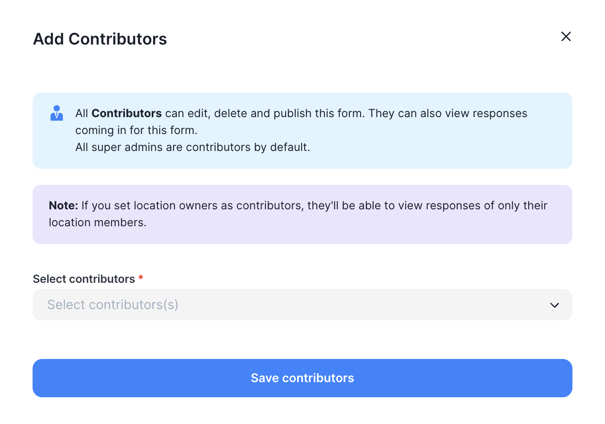The image size is (605, 424).
Task: Click the red required asterisk
Action: 141,277
